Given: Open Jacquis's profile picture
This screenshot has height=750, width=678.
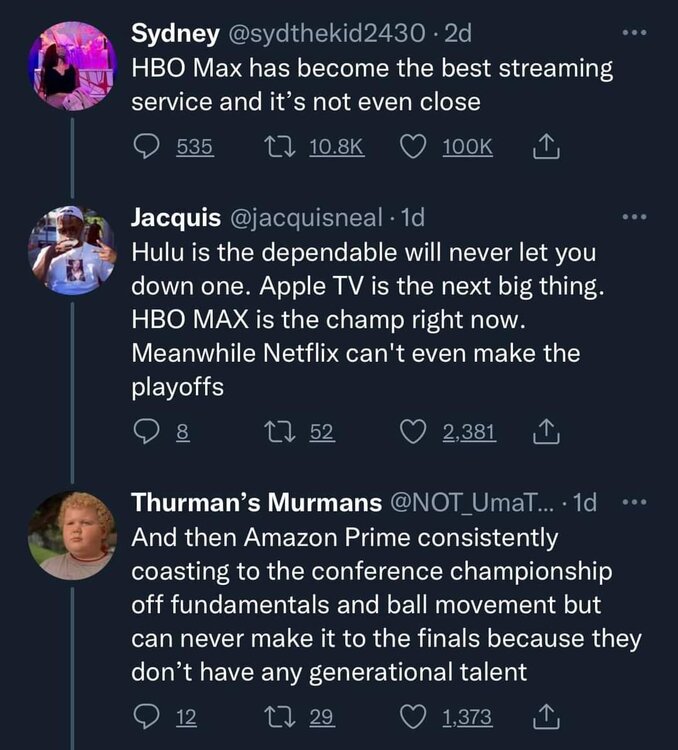Looking at the screenshot, I should [72, 250].
